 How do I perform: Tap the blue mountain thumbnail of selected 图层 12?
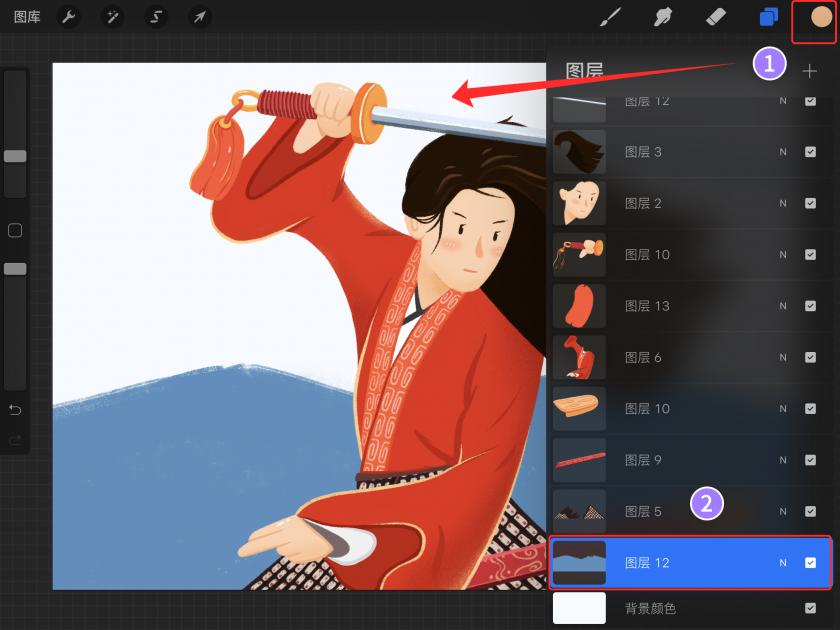tap(579, 562)
